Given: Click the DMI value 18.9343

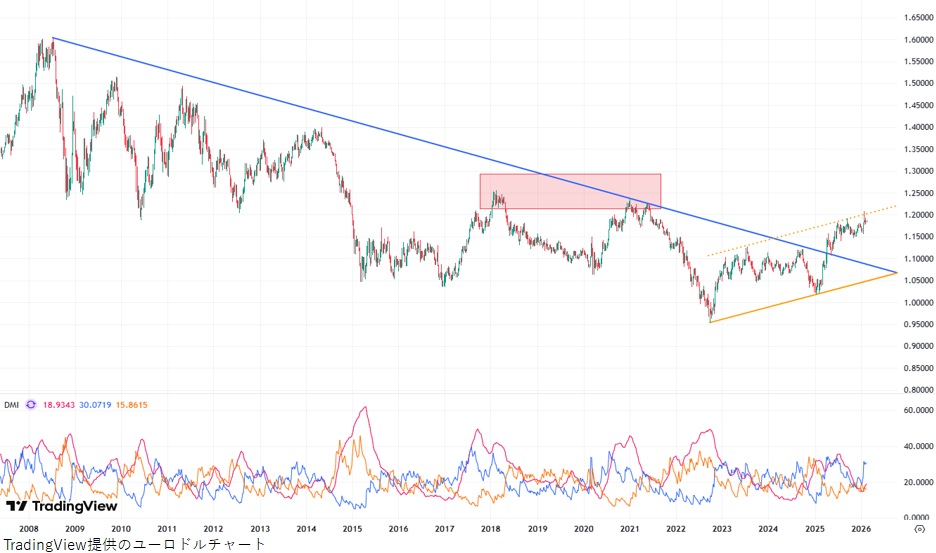Looking at the screenshot, I should tap(60, 404).
